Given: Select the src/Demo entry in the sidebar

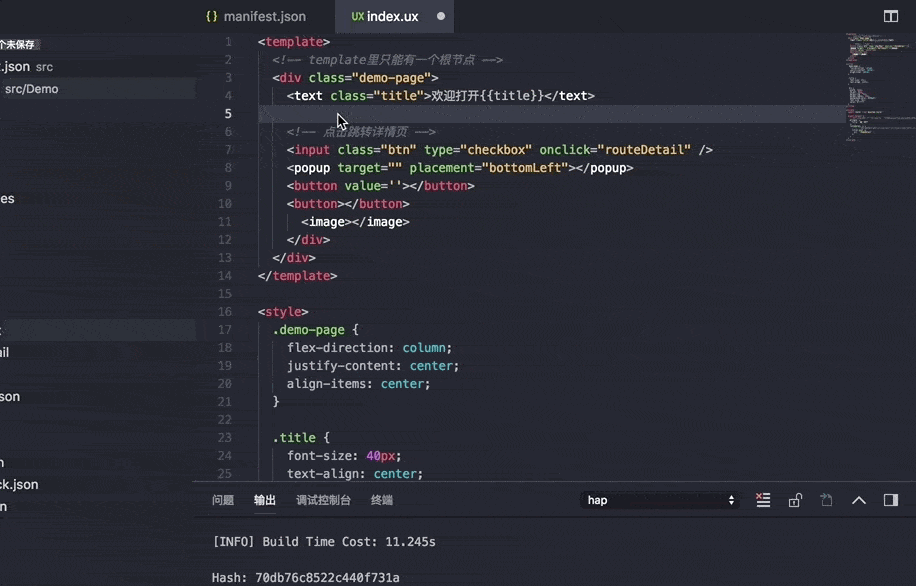Looking at the screenshot, I should 32,89.
